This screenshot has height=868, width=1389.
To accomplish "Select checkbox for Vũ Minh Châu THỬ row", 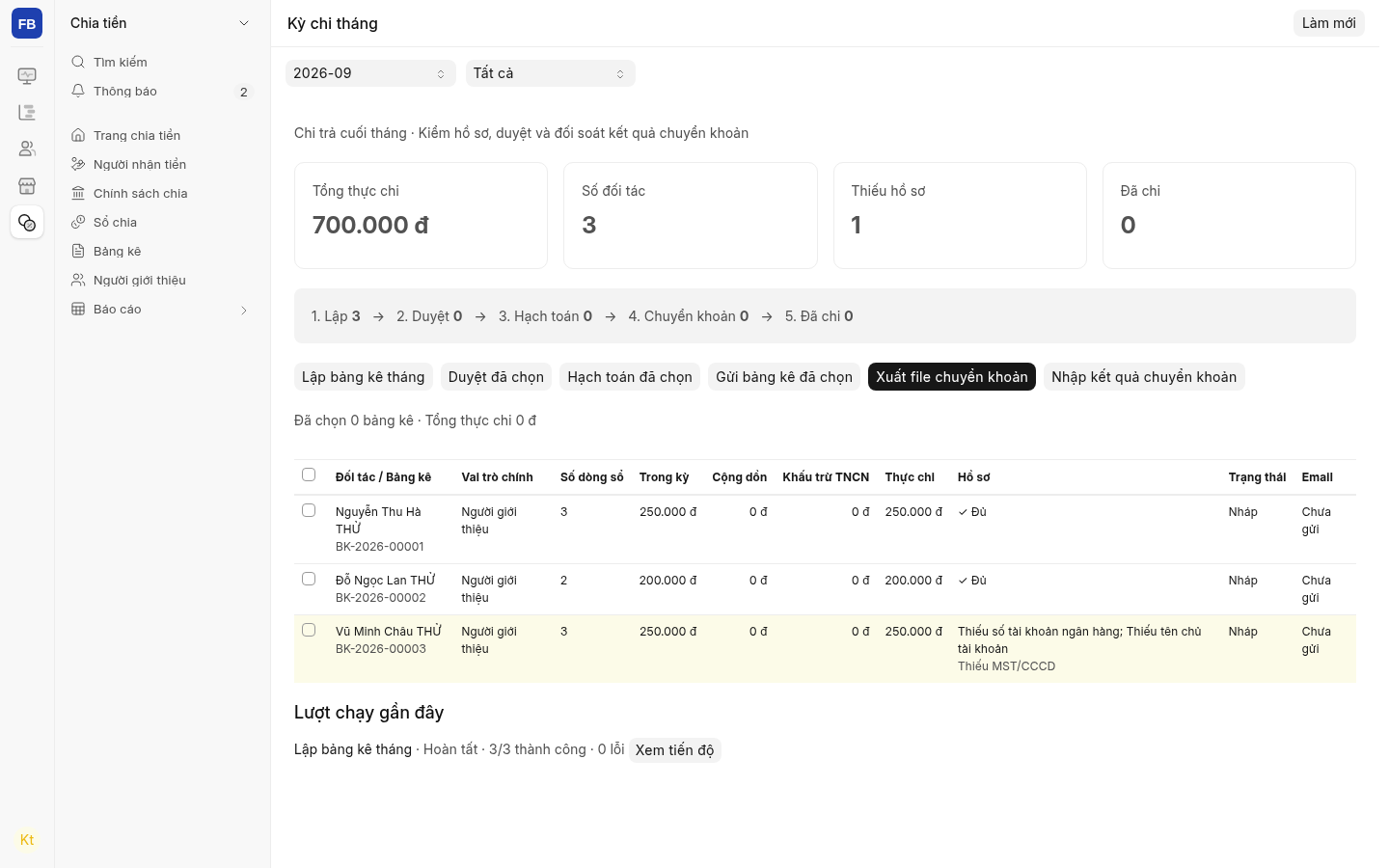I will tap(309, 630).
